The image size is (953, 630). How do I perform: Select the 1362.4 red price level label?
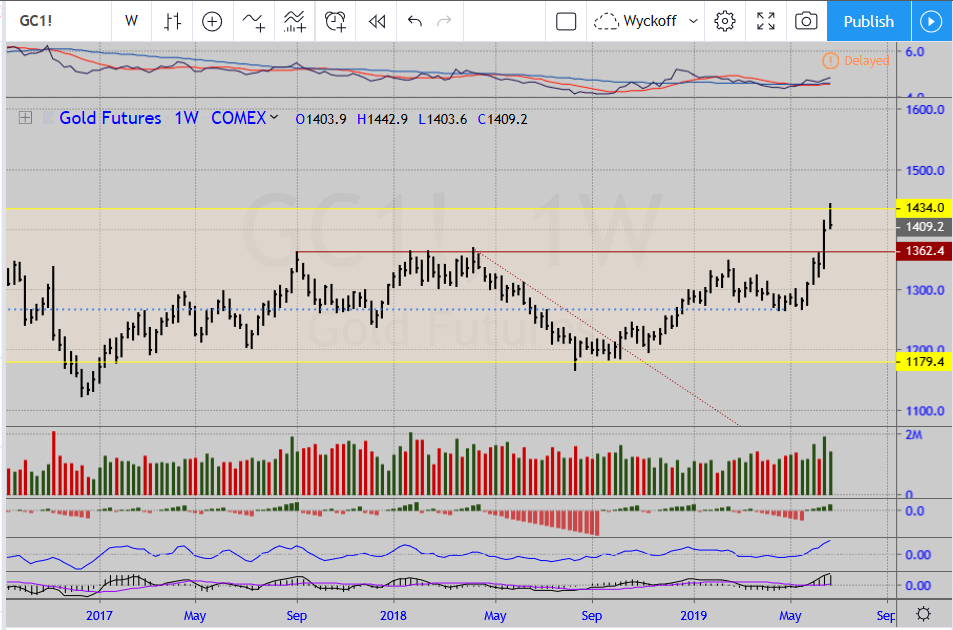tap(925, 251)
